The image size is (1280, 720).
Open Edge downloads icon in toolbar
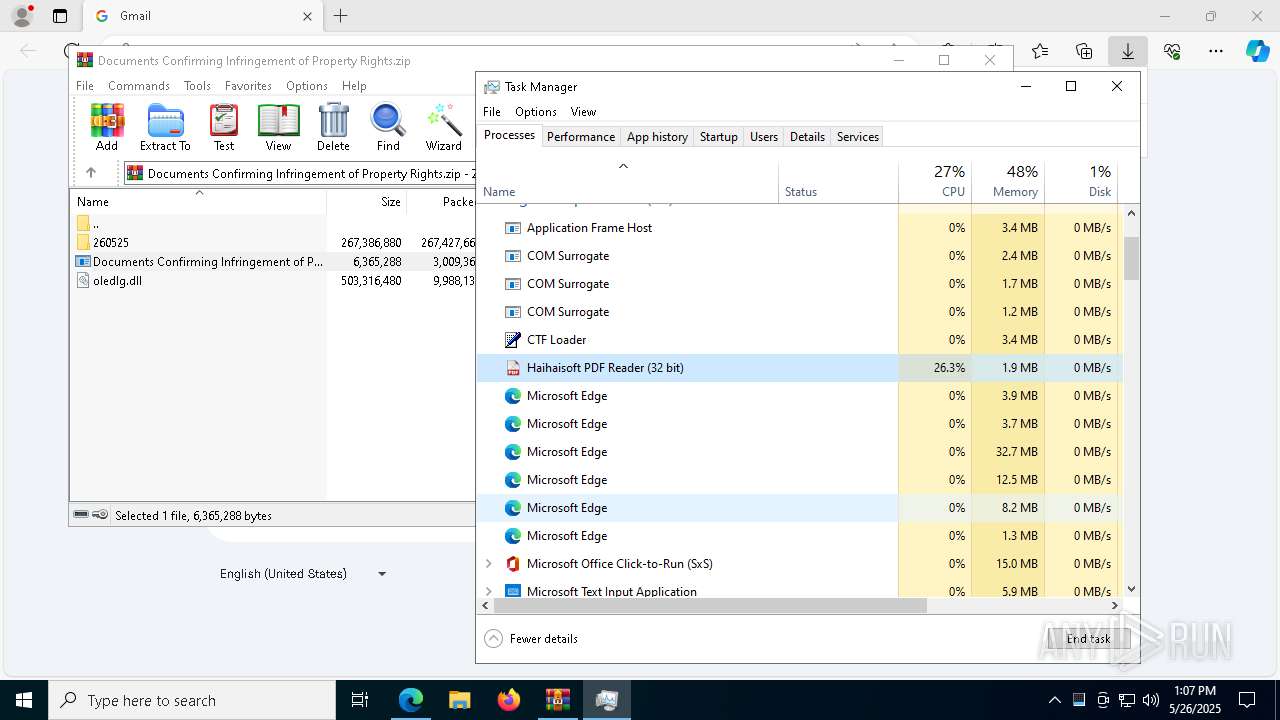click(x=1128, y=51)
